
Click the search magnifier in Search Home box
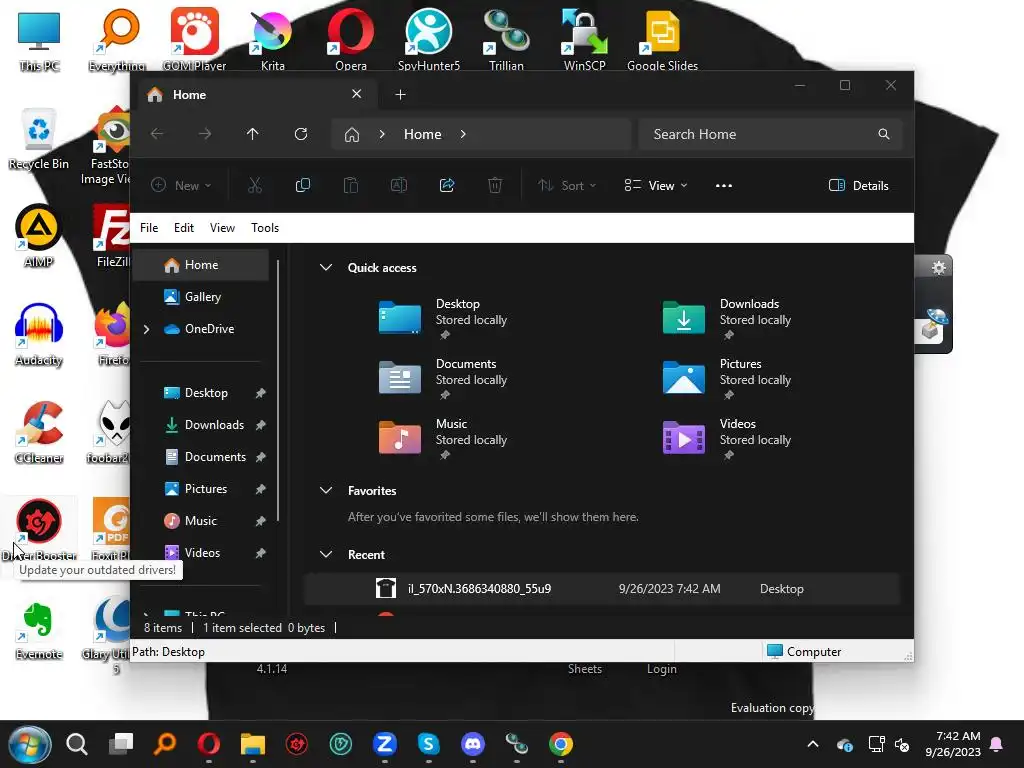[884, 134]
